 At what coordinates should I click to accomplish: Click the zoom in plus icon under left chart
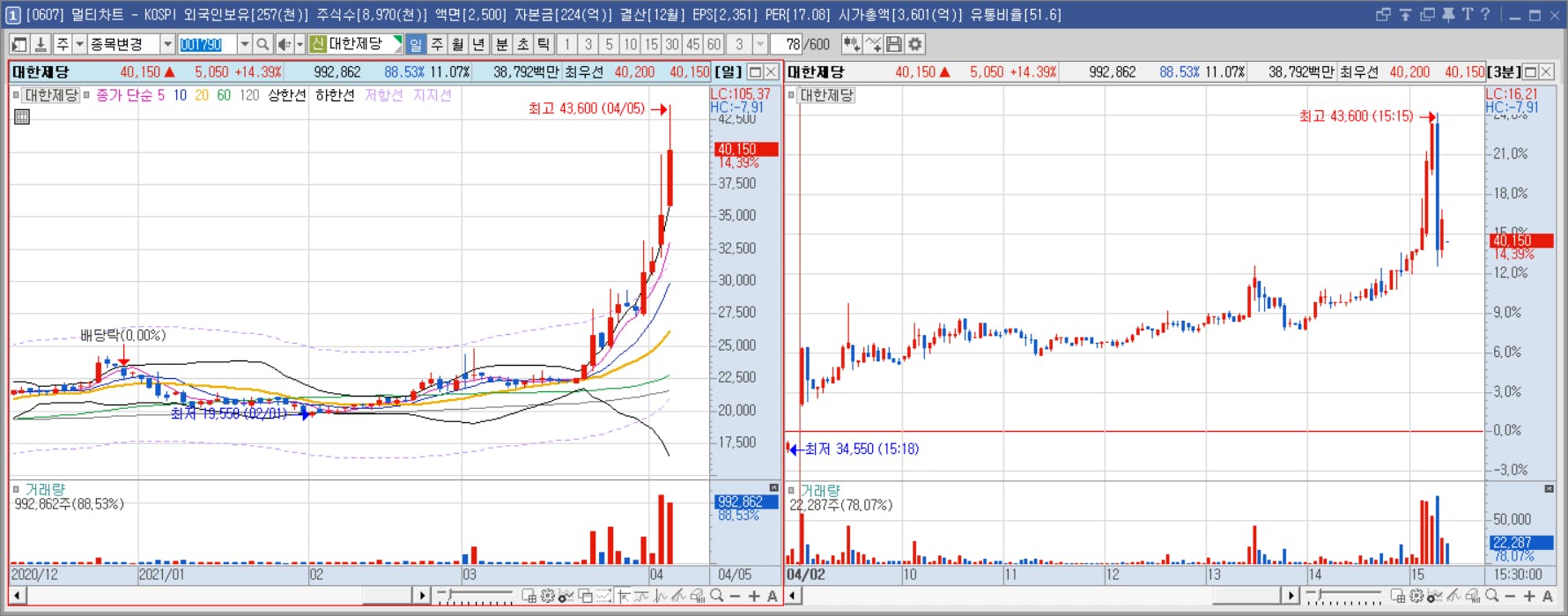click(754, 597)
